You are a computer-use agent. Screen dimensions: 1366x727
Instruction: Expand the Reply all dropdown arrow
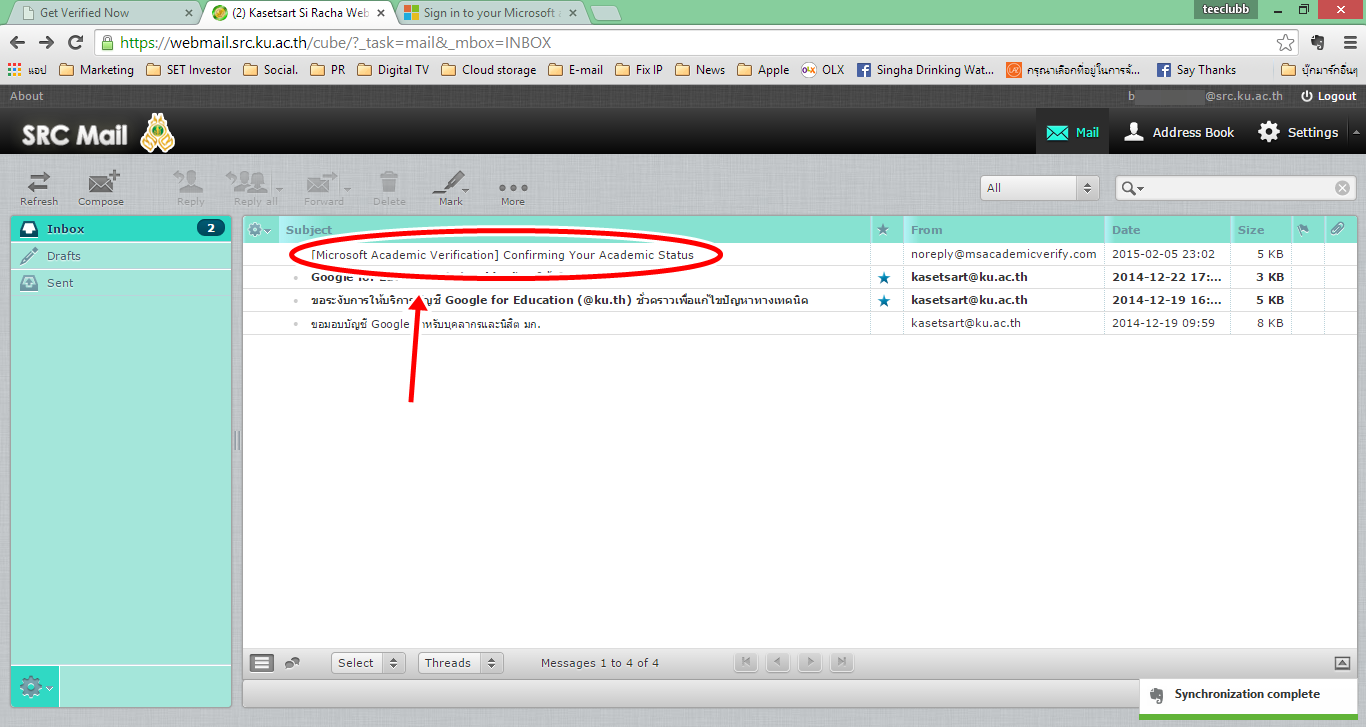point(279,188)
